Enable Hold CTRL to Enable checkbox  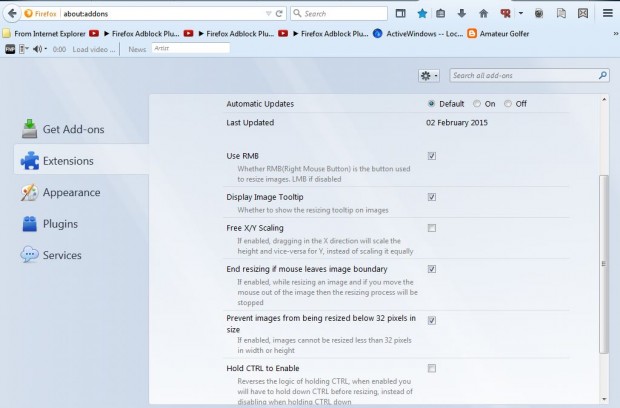(431, 368)
